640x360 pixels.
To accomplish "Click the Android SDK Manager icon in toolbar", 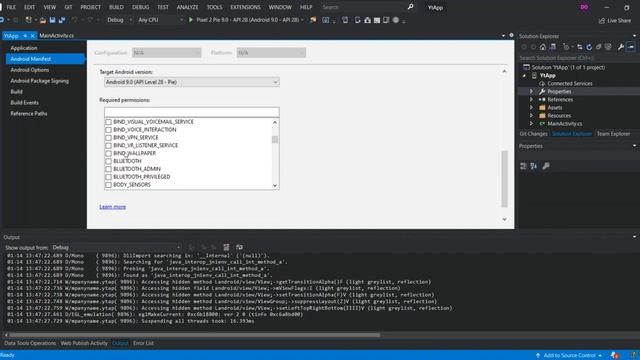I will tap(367, 20).
